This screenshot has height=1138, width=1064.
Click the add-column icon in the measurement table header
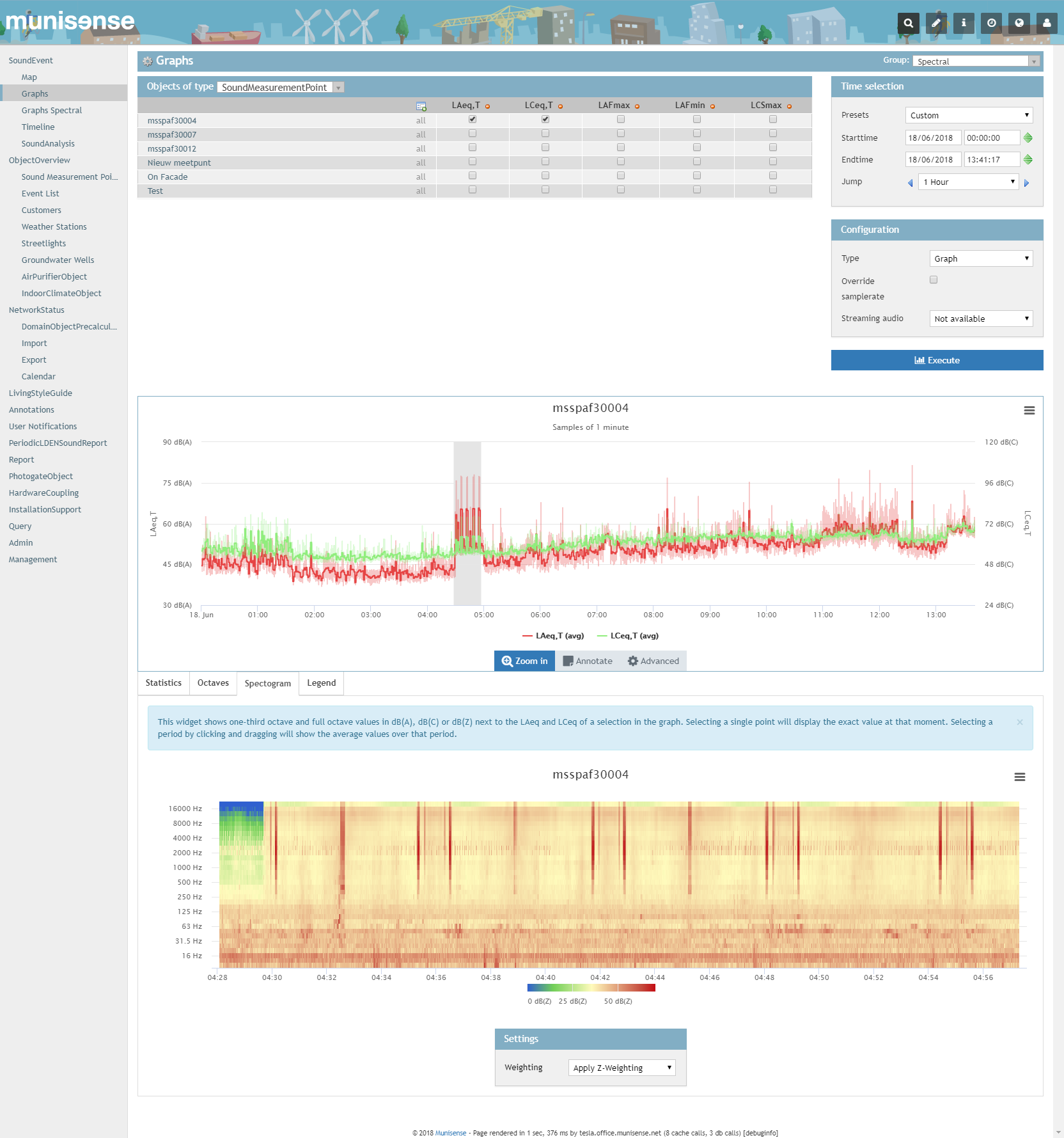tap(421, 105)
